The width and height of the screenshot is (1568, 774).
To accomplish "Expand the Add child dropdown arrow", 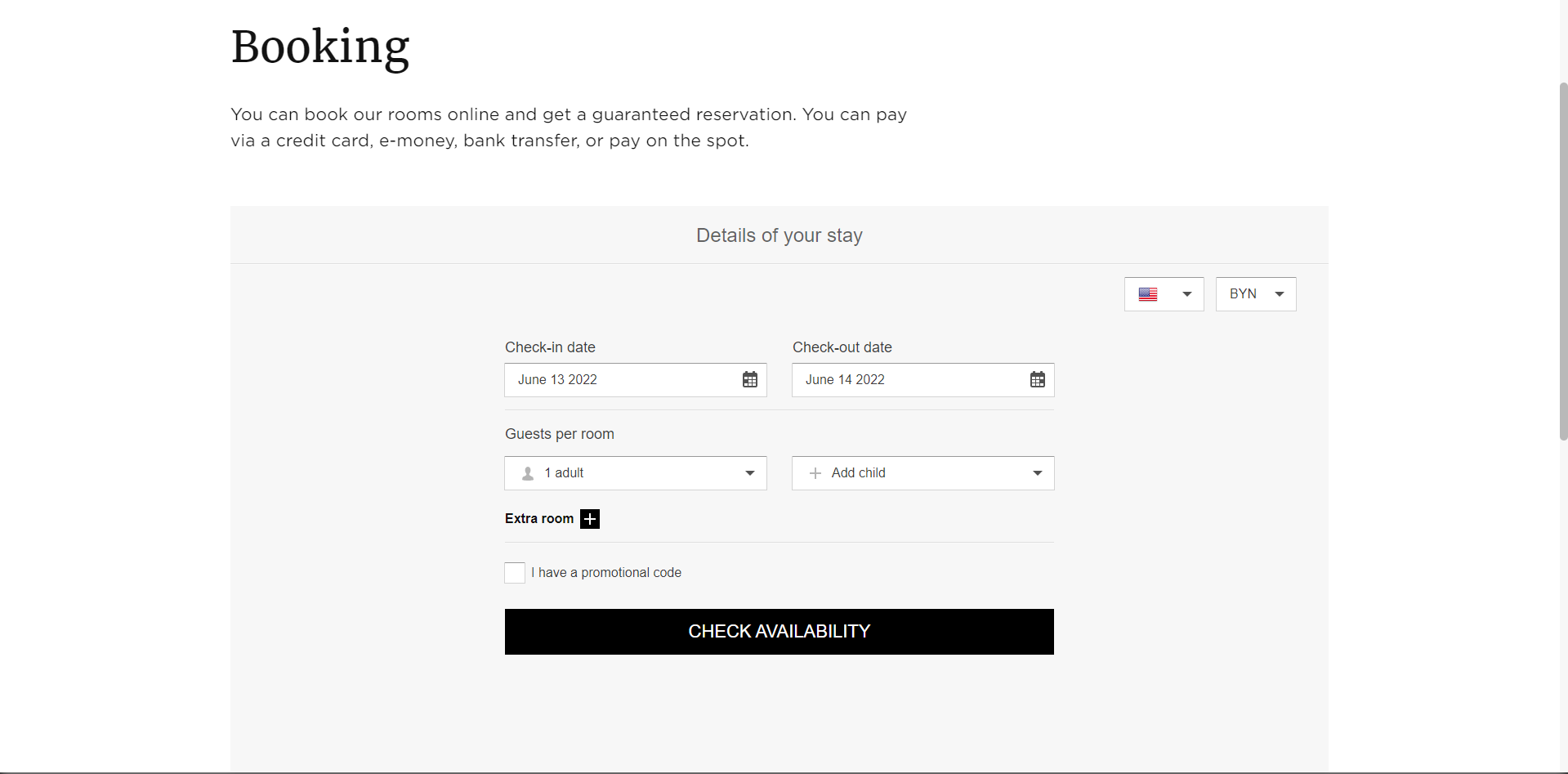I will point(1037,473).
